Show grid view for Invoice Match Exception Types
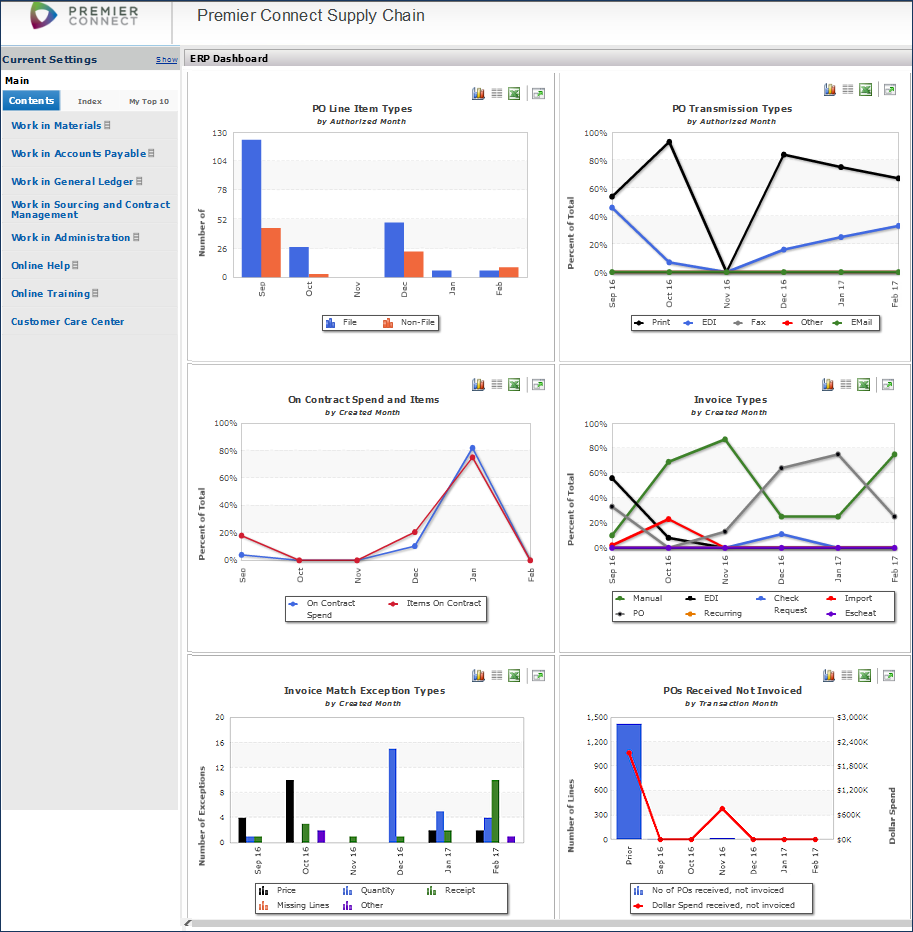Image resolution: width=913 pixels, height=932 pixels. click(496, 675)
